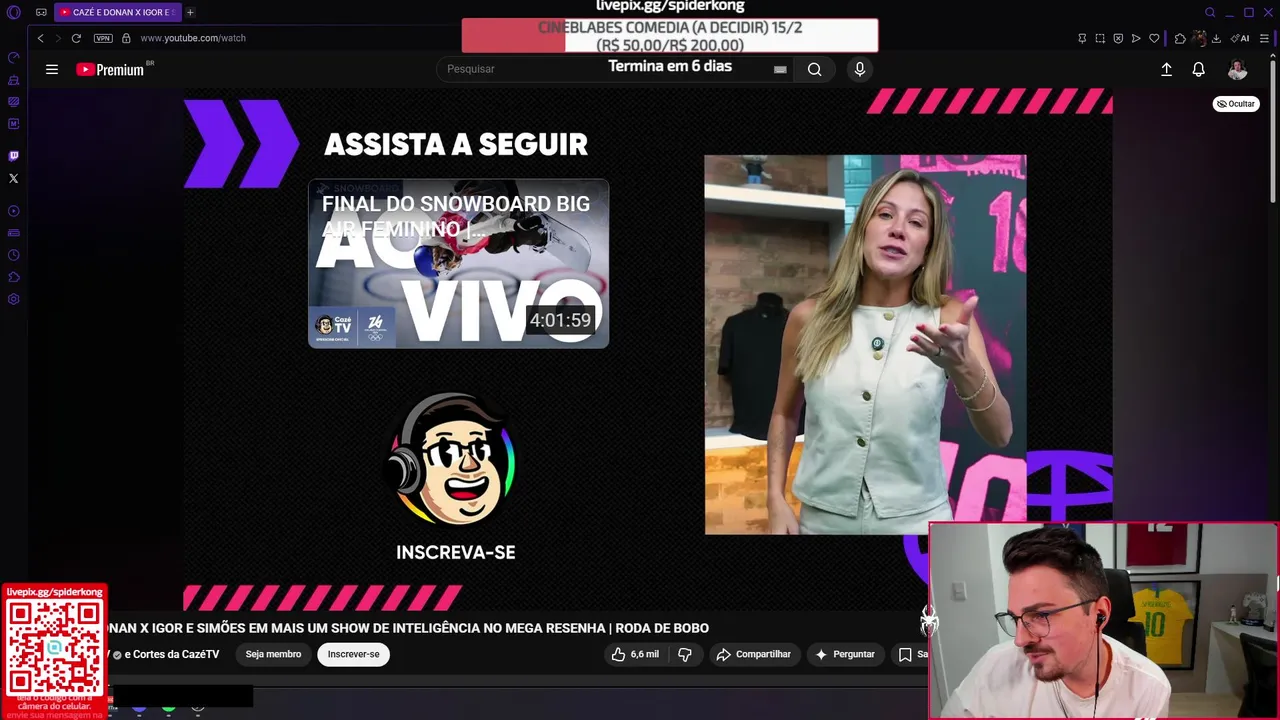Click the 4:01:59 duration badge
The width and height of the screenshot is (1280, 720).
560,320
